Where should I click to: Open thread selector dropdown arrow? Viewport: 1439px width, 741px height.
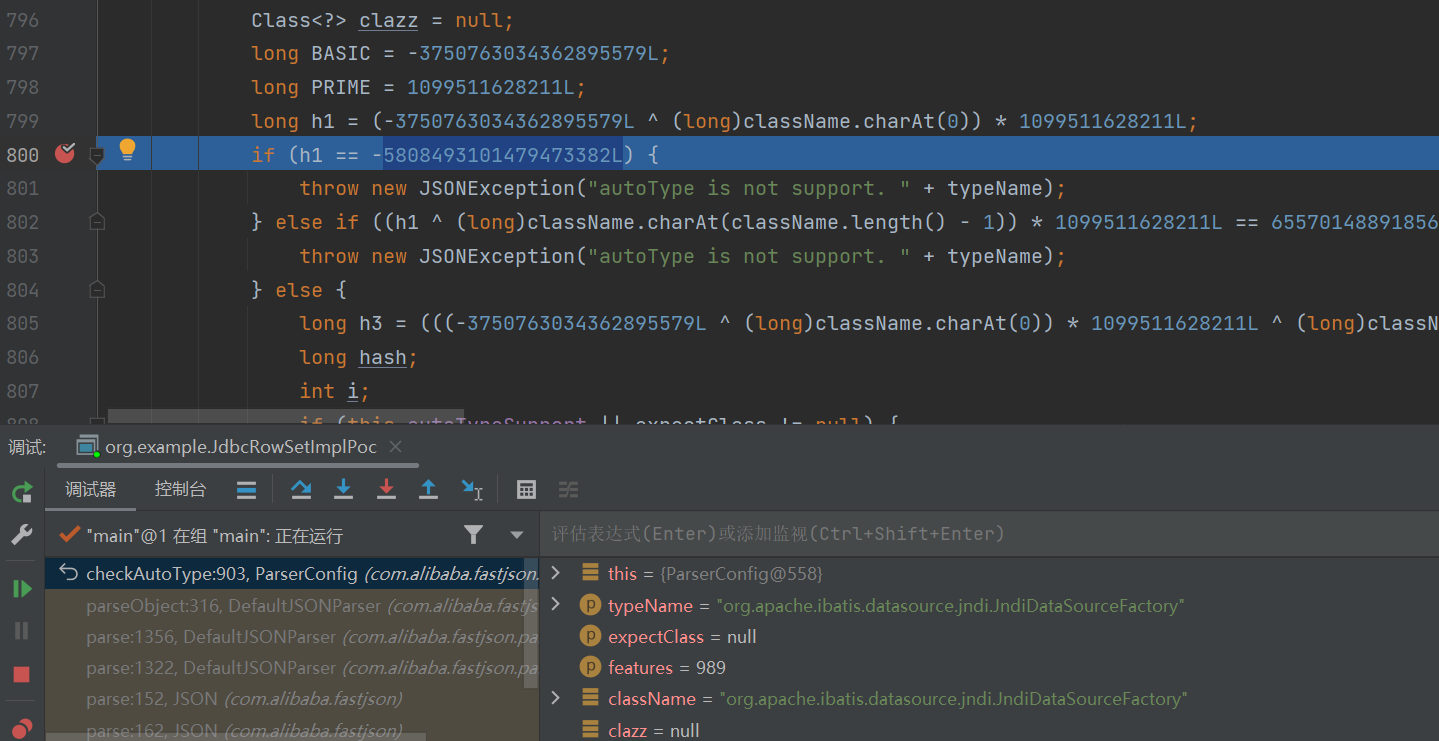[517, 535]
